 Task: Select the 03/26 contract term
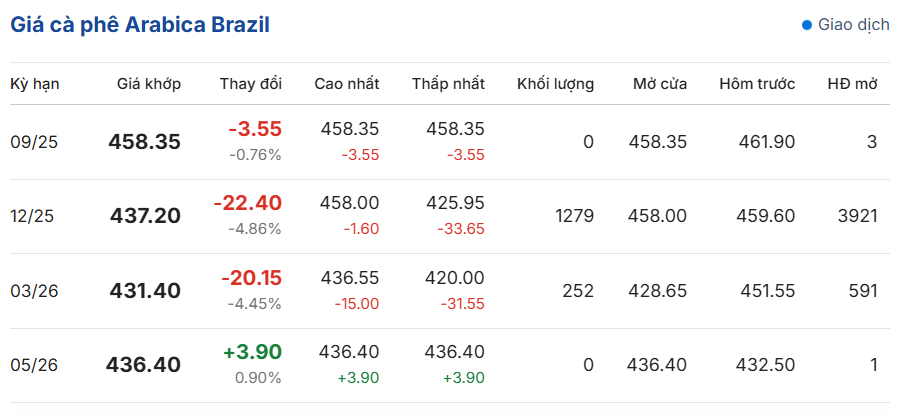[35, 291]
